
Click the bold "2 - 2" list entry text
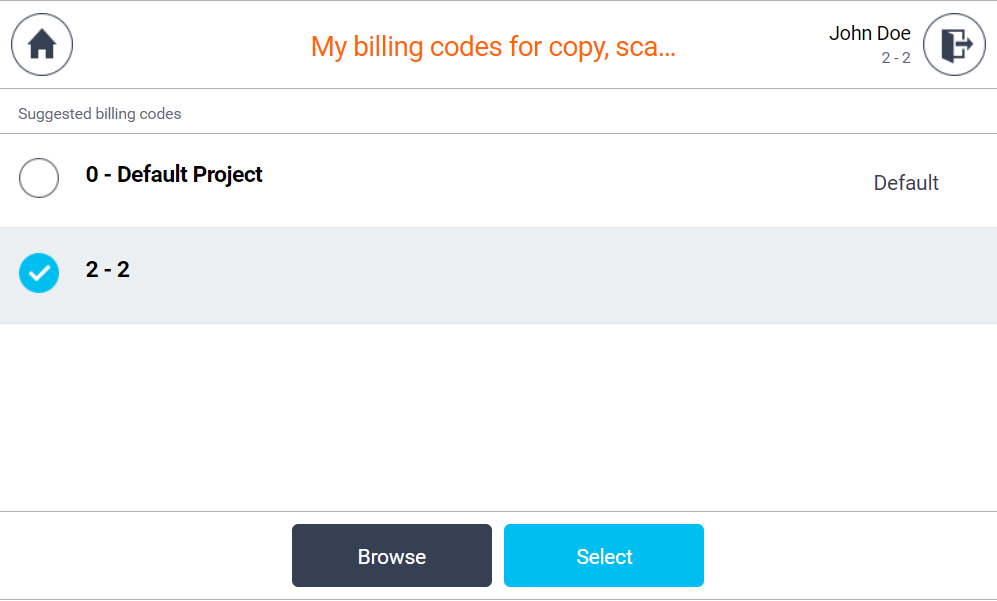click(108, 270)
